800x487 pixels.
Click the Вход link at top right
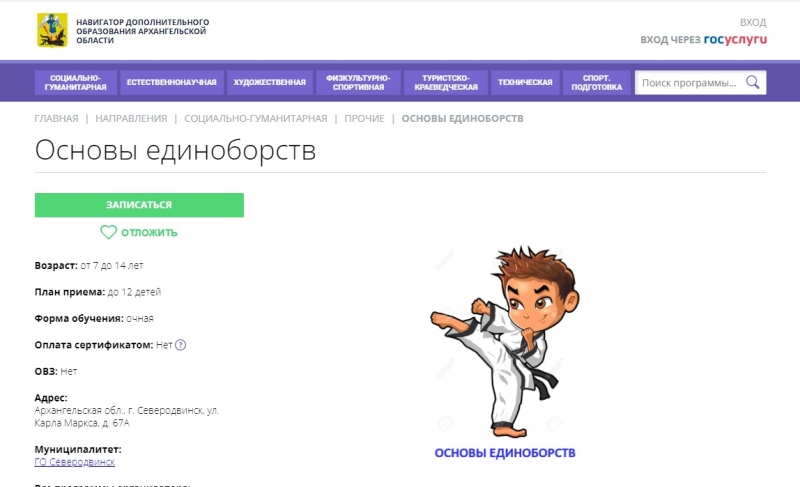(x=753, y=22)
